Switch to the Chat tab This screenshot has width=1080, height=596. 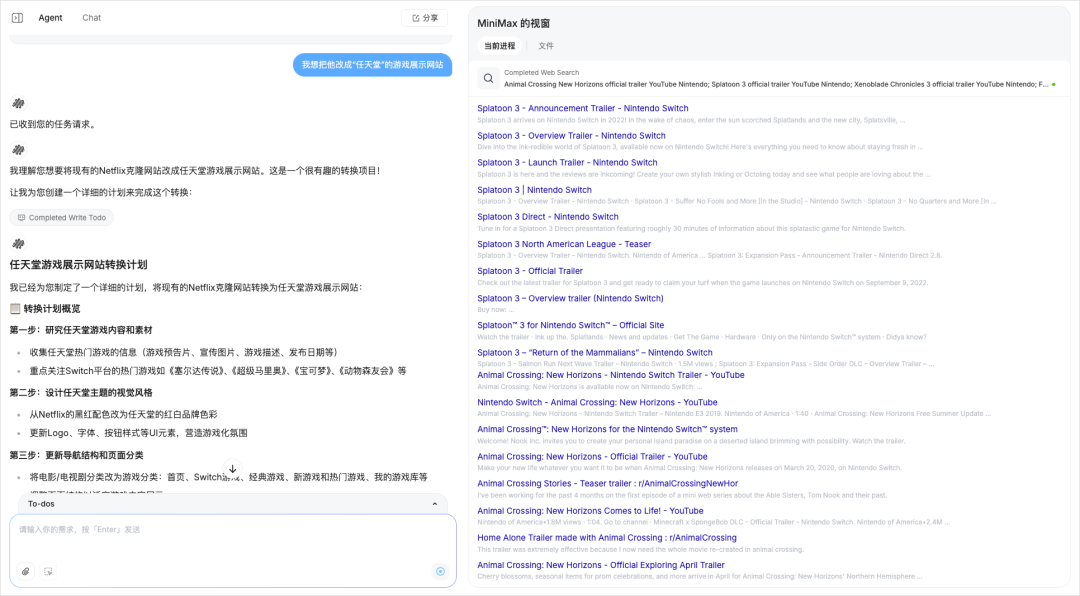(x=91, y=17)
